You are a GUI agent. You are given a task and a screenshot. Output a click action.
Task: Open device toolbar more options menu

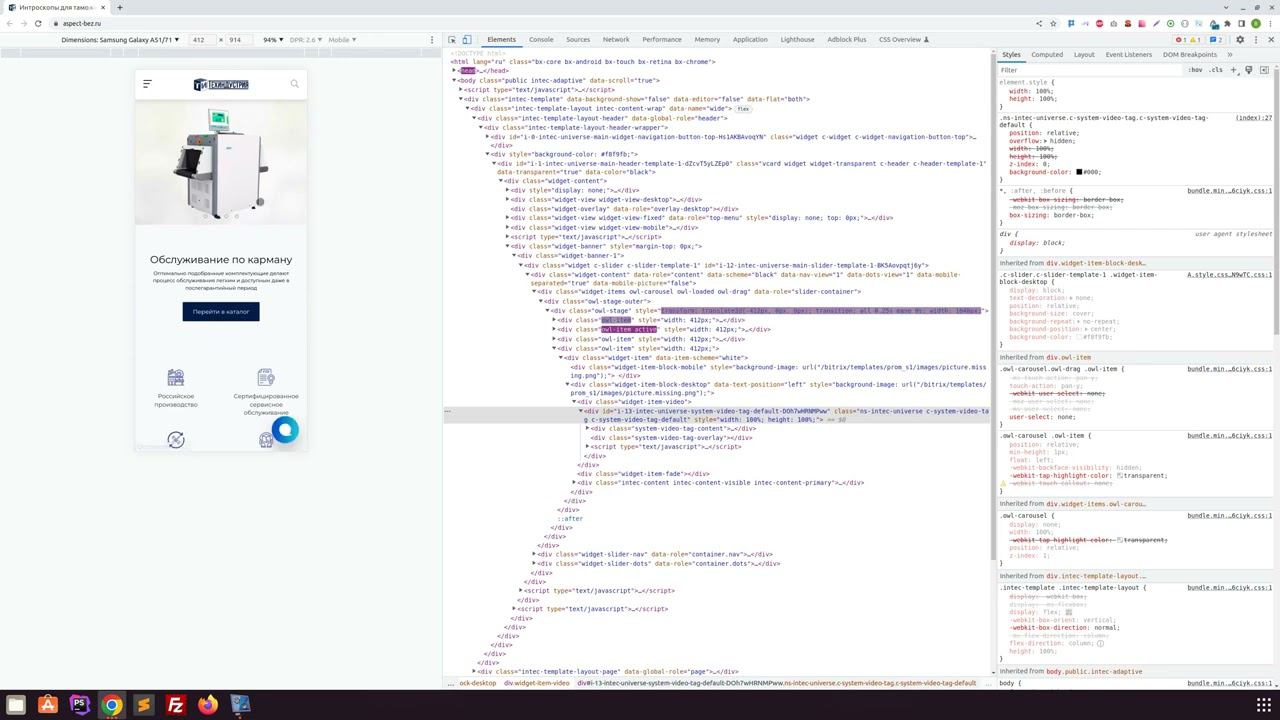coord(432,40)
